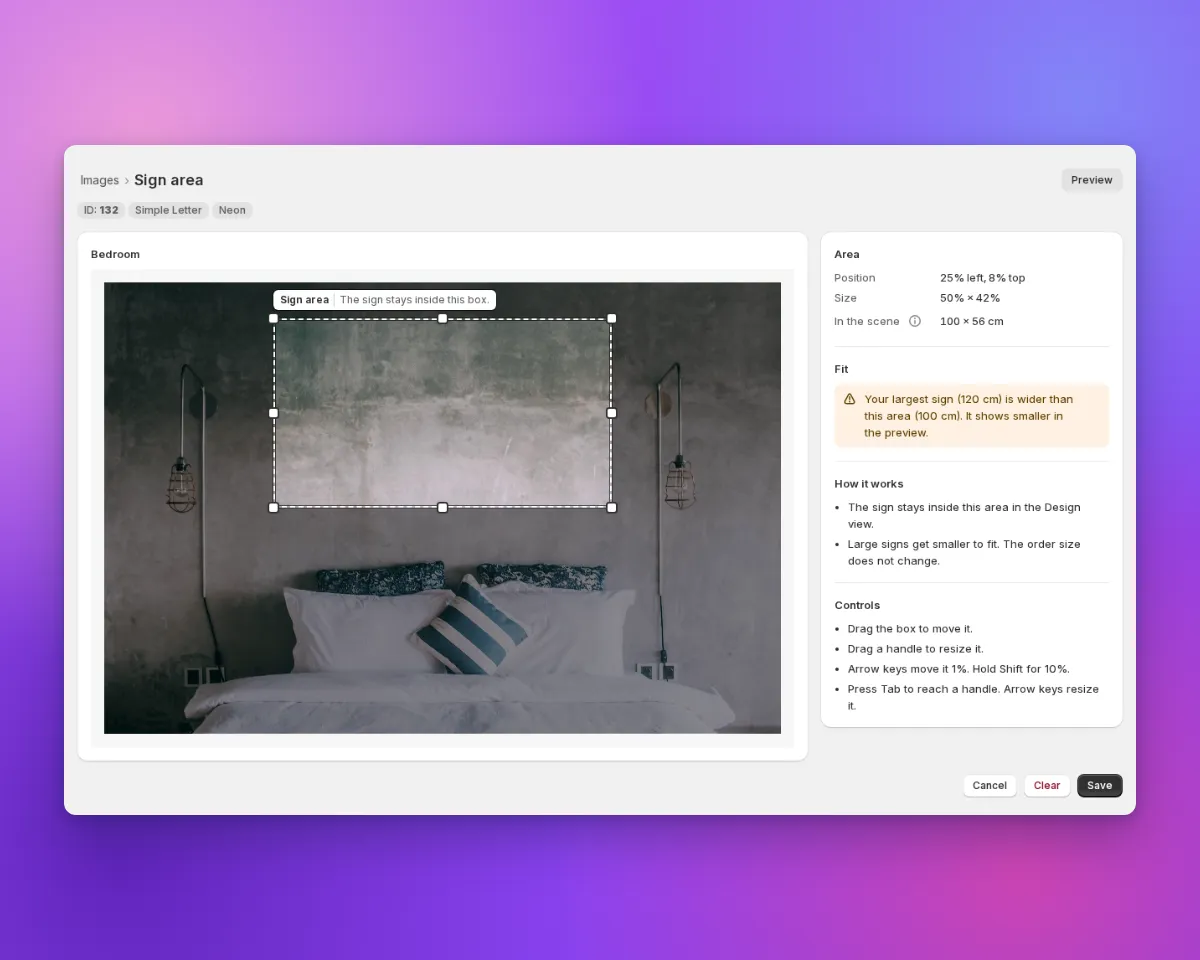Viewport: 1200px width, 960px height.
Task: Click the size value 50% × 42%
Action: click(970, 298)
